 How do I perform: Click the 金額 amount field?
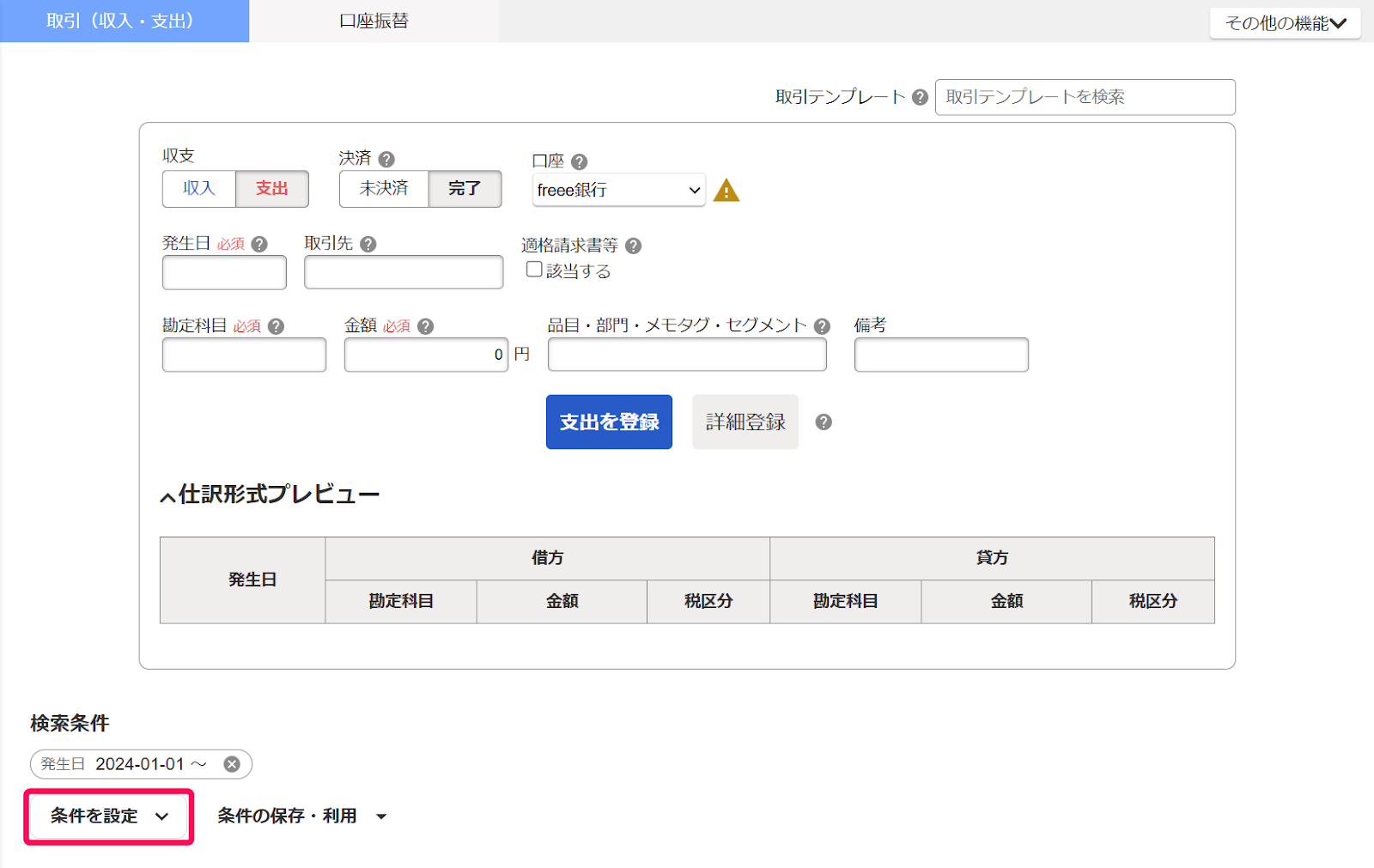pyautogui.click(x=426, y=355)
